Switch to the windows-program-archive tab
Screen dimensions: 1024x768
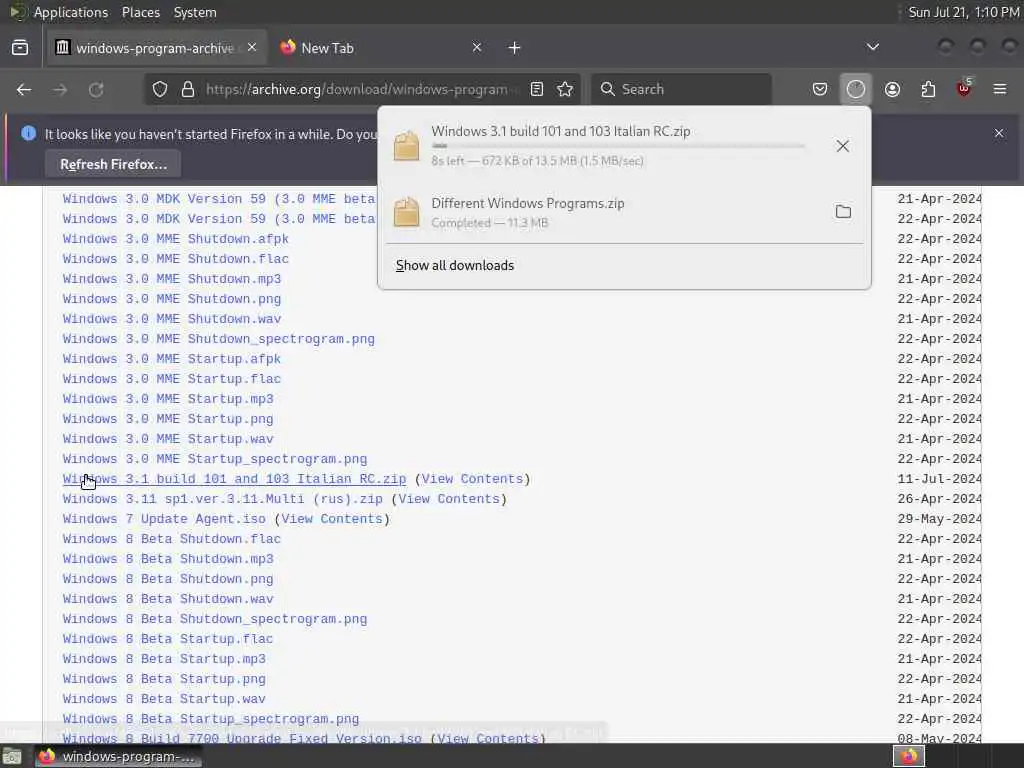point(157,48)
